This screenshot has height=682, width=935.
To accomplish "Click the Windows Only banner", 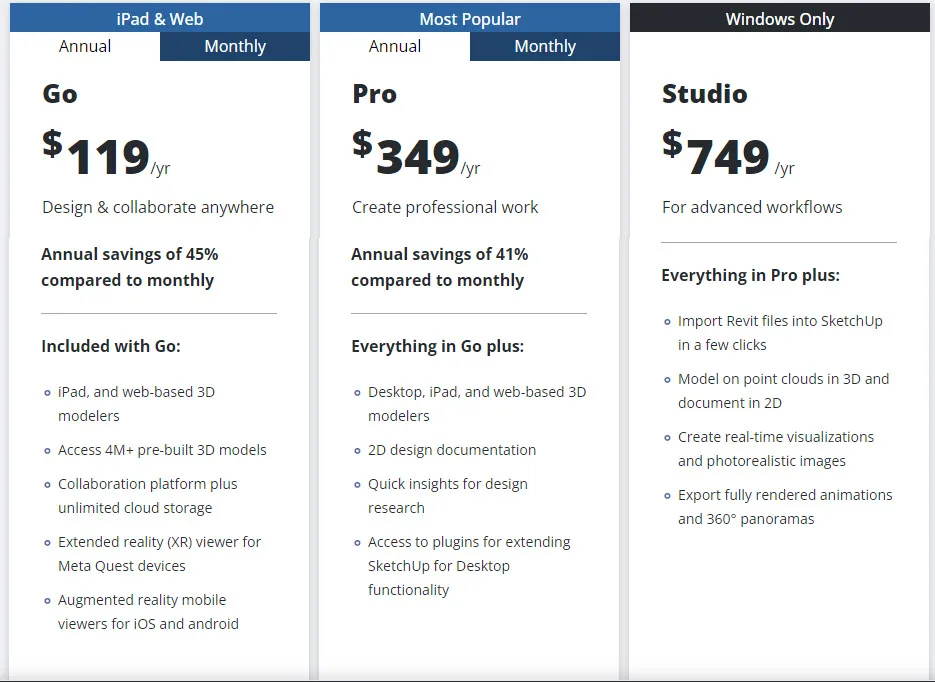I will pyautogui.click(x=780, y=18).
